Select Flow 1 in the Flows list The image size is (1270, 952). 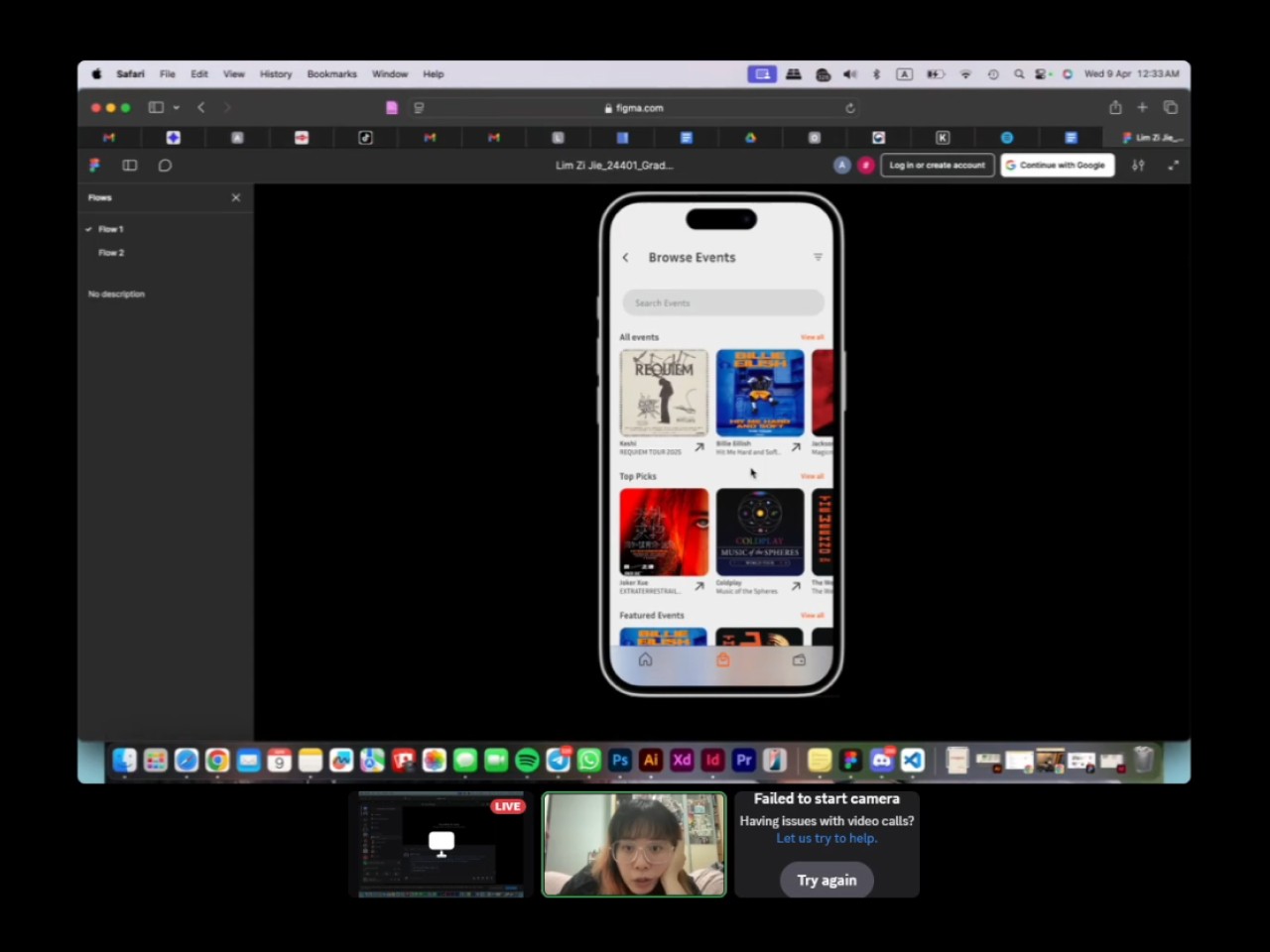click(x=110, y=229)
